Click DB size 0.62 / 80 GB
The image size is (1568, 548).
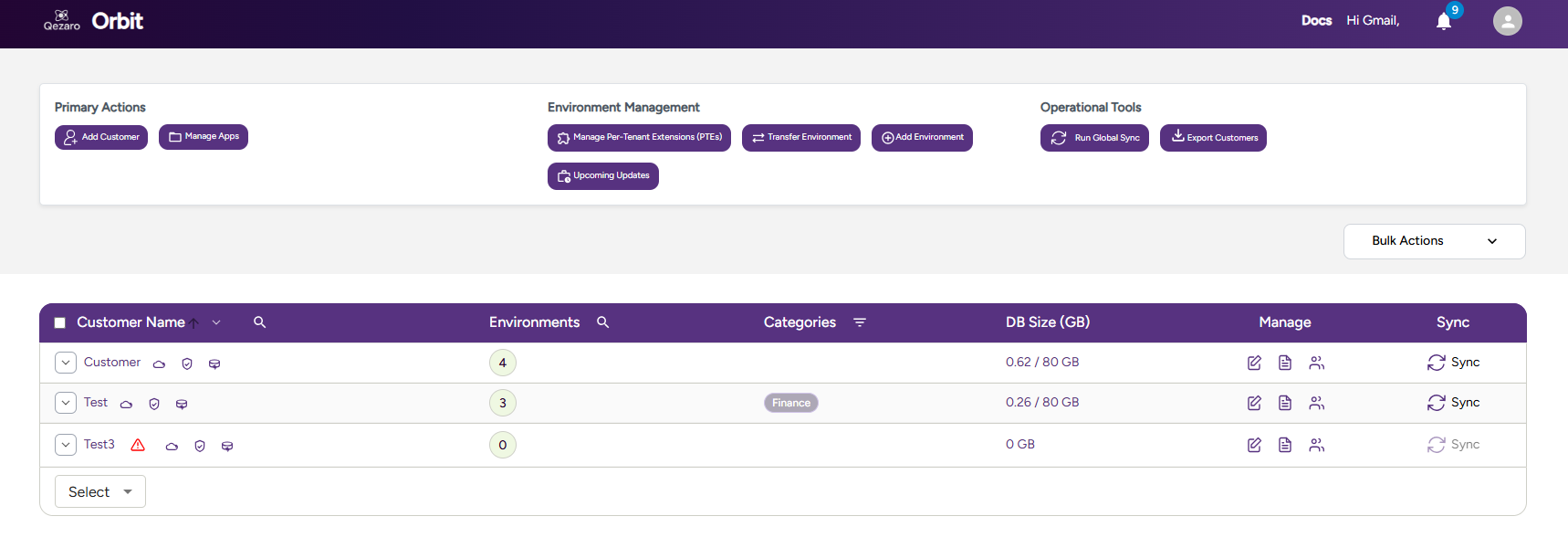coord(1042,363)
